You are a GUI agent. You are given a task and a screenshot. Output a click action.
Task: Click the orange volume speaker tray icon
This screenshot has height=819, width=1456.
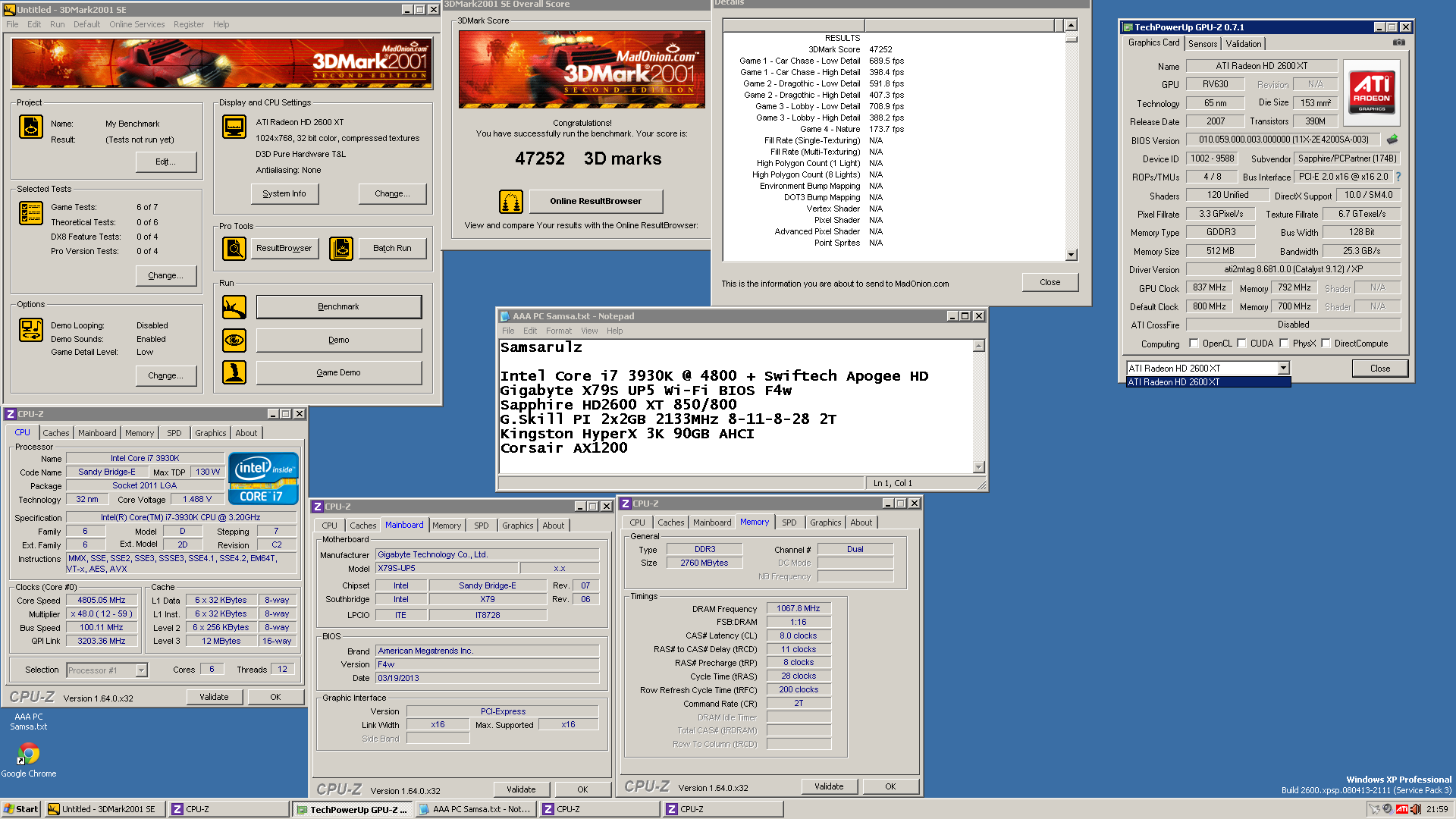click(1415, 809)
